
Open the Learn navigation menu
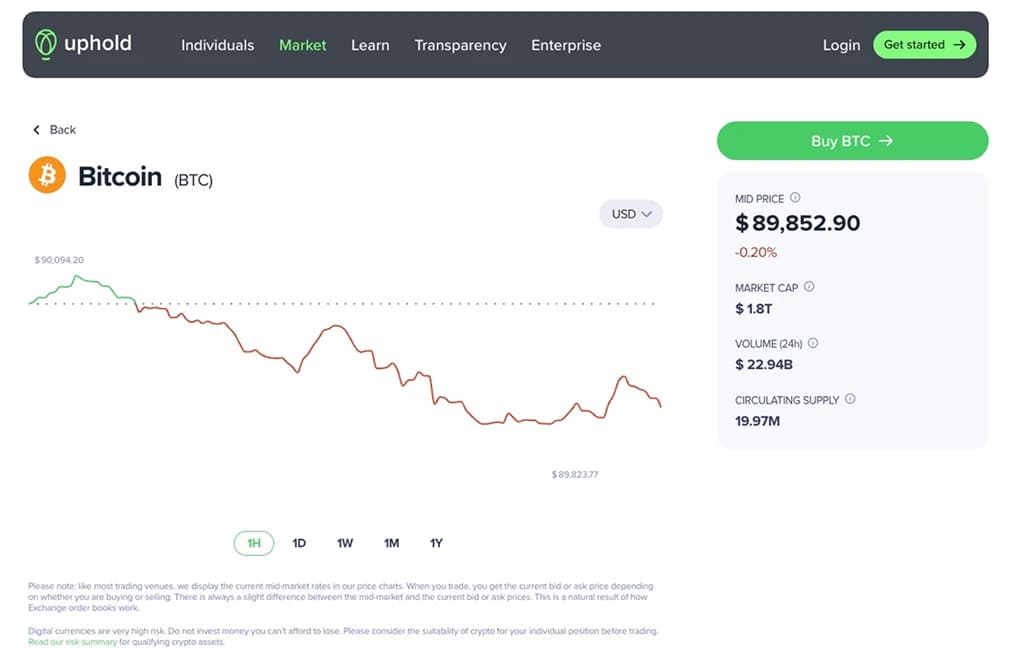tap(370, 45)
